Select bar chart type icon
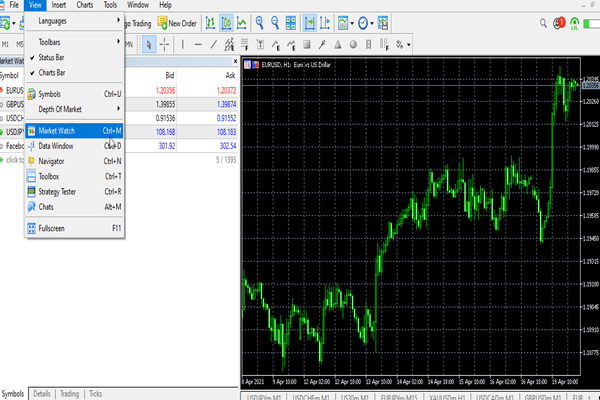Image resolution: width=600 pixels, height=400 pixels. pyautogui.click(x=210, y=22)
